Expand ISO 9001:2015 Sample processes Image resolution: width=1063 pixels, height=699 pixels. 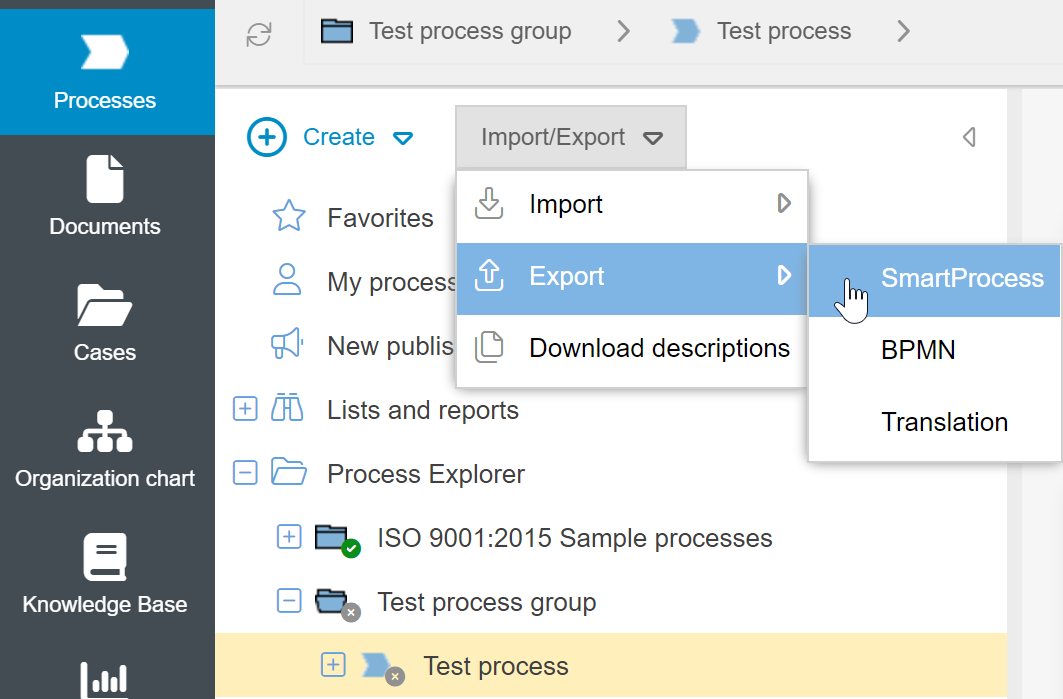[288, 537]
